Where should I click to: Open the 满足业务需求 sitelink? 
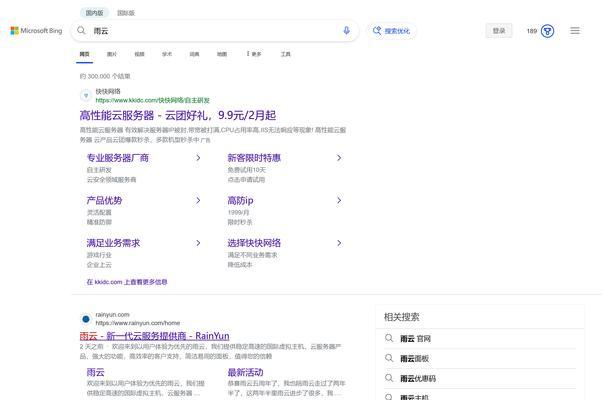click(113, 243)
